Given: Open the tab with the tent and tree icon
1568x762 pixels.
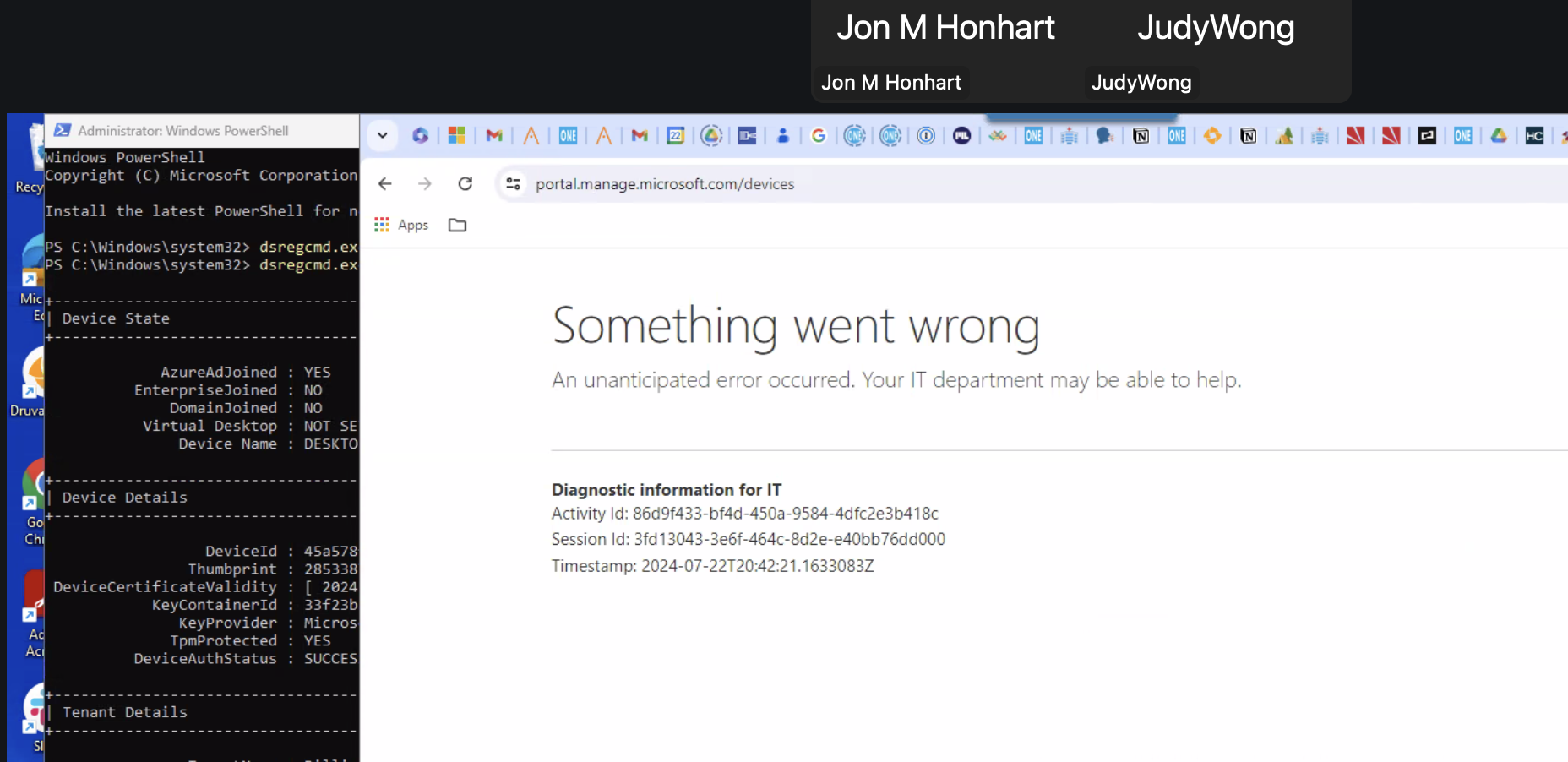Looking at the screenshot, I should [x=1284, y=135].
